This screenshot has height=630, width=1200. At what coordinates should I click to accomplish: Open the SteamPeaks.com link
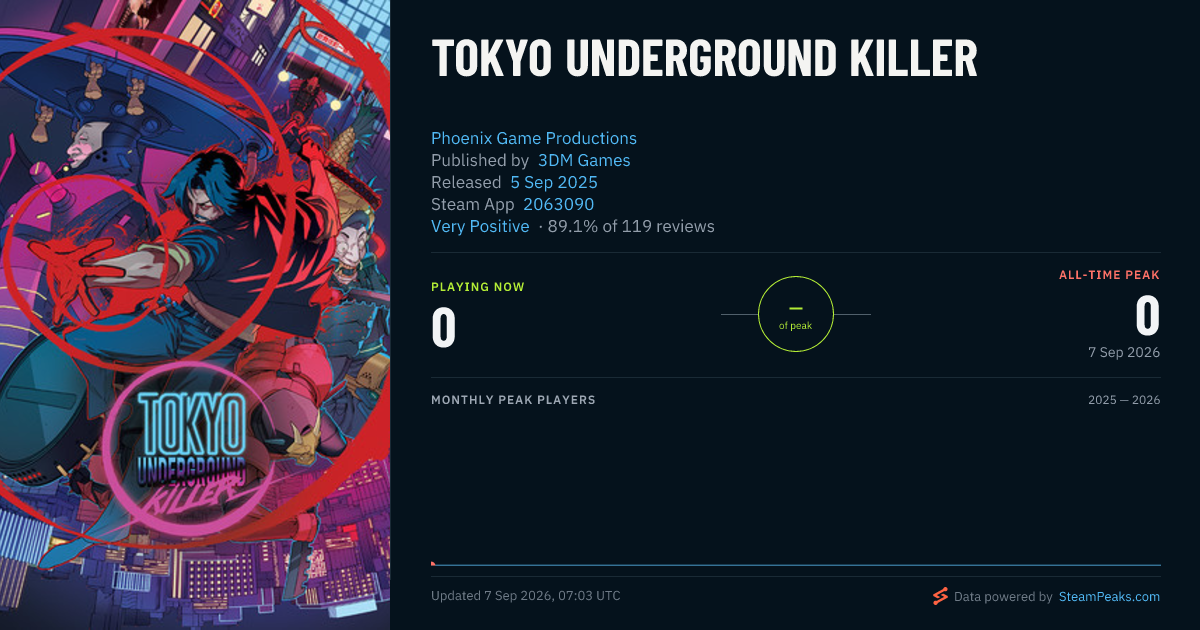point(1109,597)
